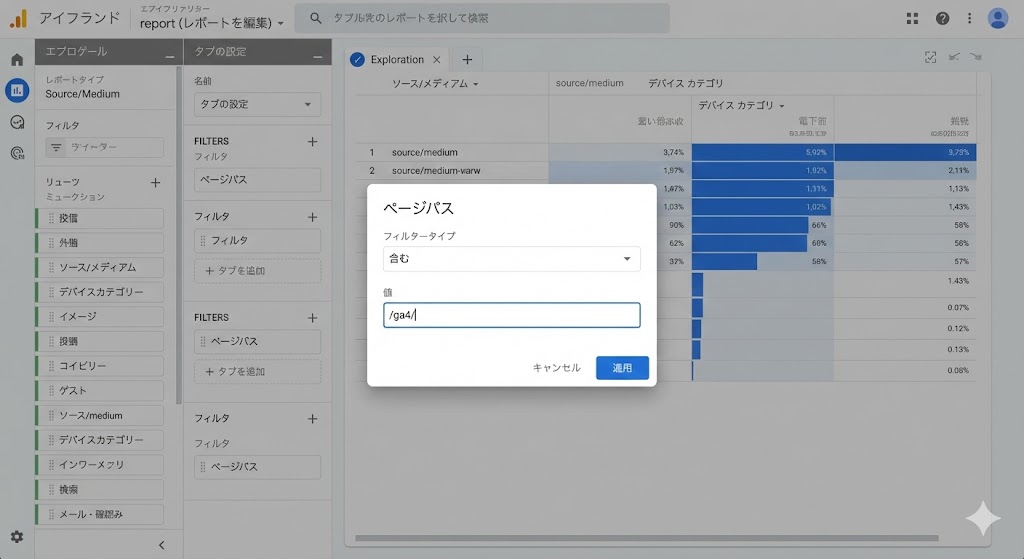This screenshot has height=559, width=1024.
Task: Add filter with plus beside first FILTERS
Action: pyautogui.click(x=312, y=141)
